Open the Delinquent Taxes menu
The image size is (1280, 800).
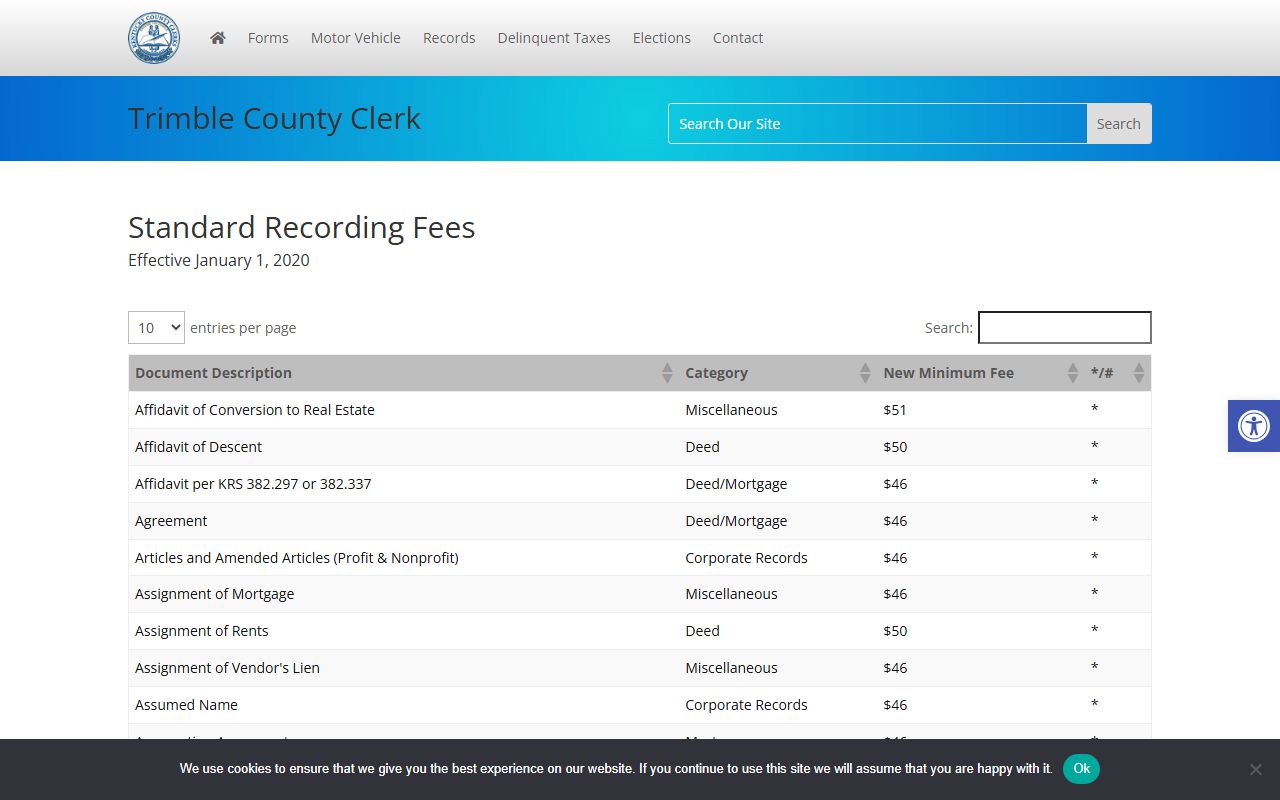point(554,38)
